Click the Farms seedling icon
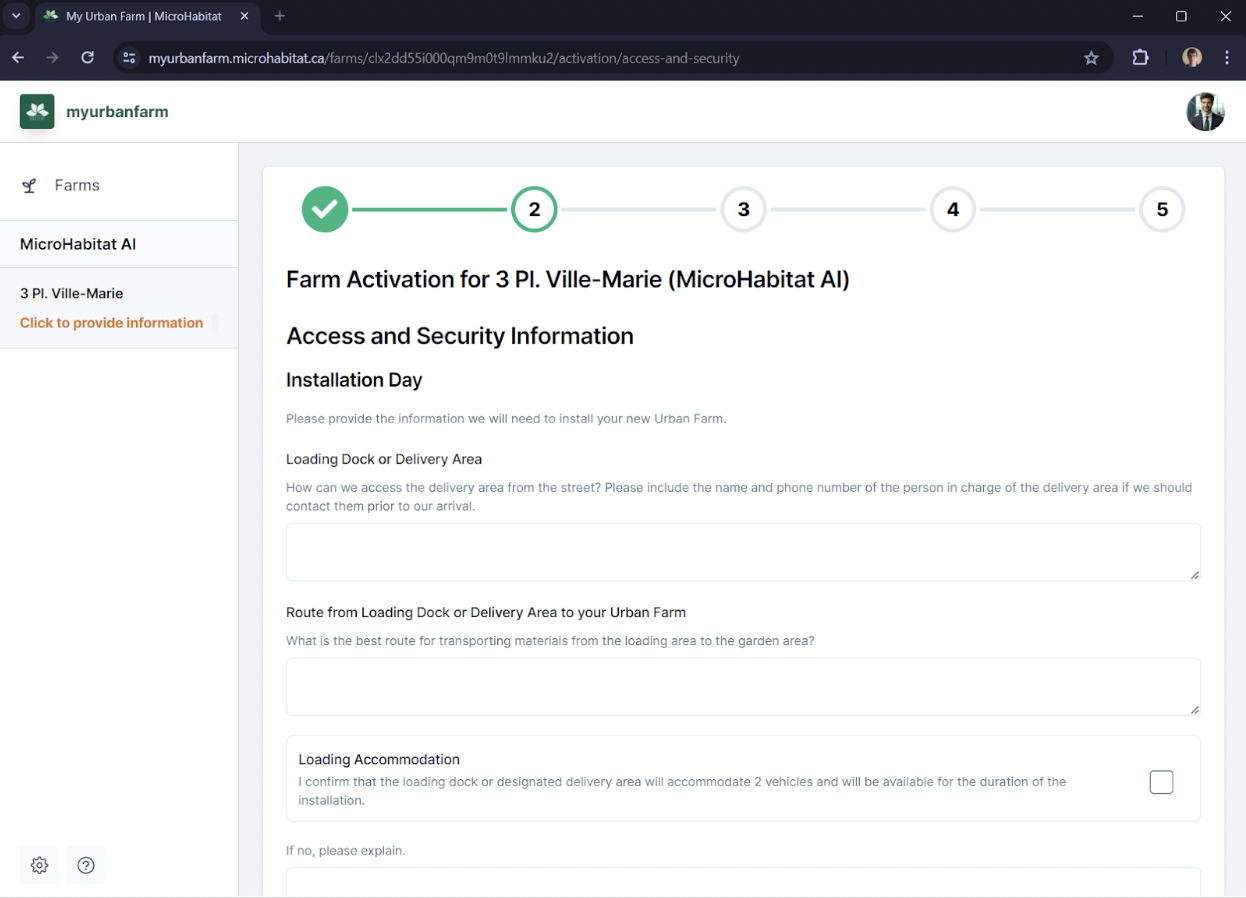 [x=30, y=185]
